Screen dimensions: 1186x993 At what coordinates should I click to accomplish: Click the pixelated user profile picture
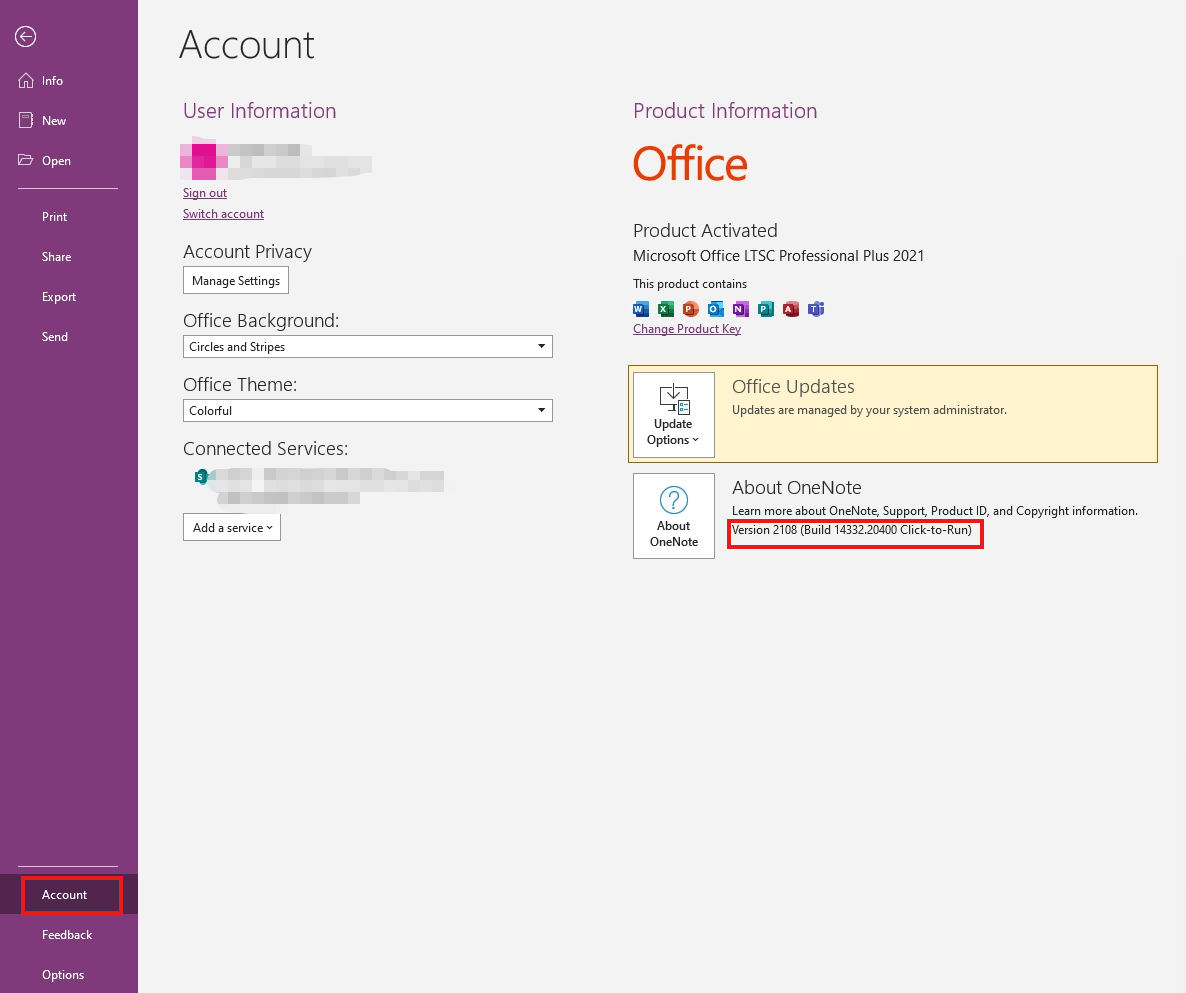pos(203,160)
